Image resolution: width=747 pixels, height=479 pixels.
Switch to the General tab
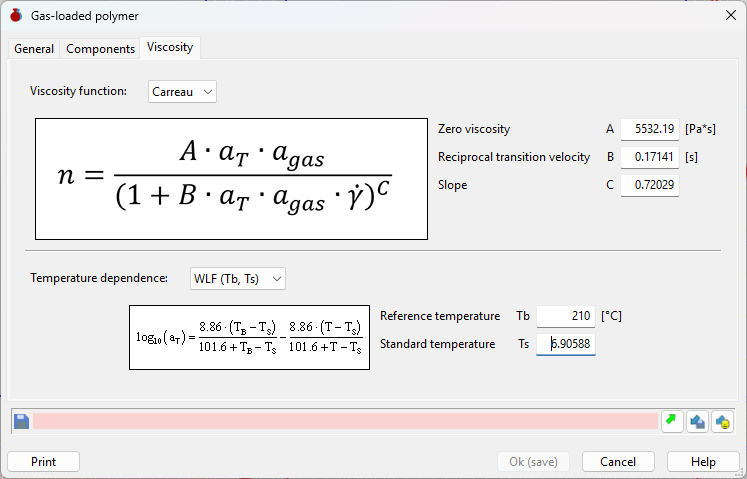(x=34, y=49)
